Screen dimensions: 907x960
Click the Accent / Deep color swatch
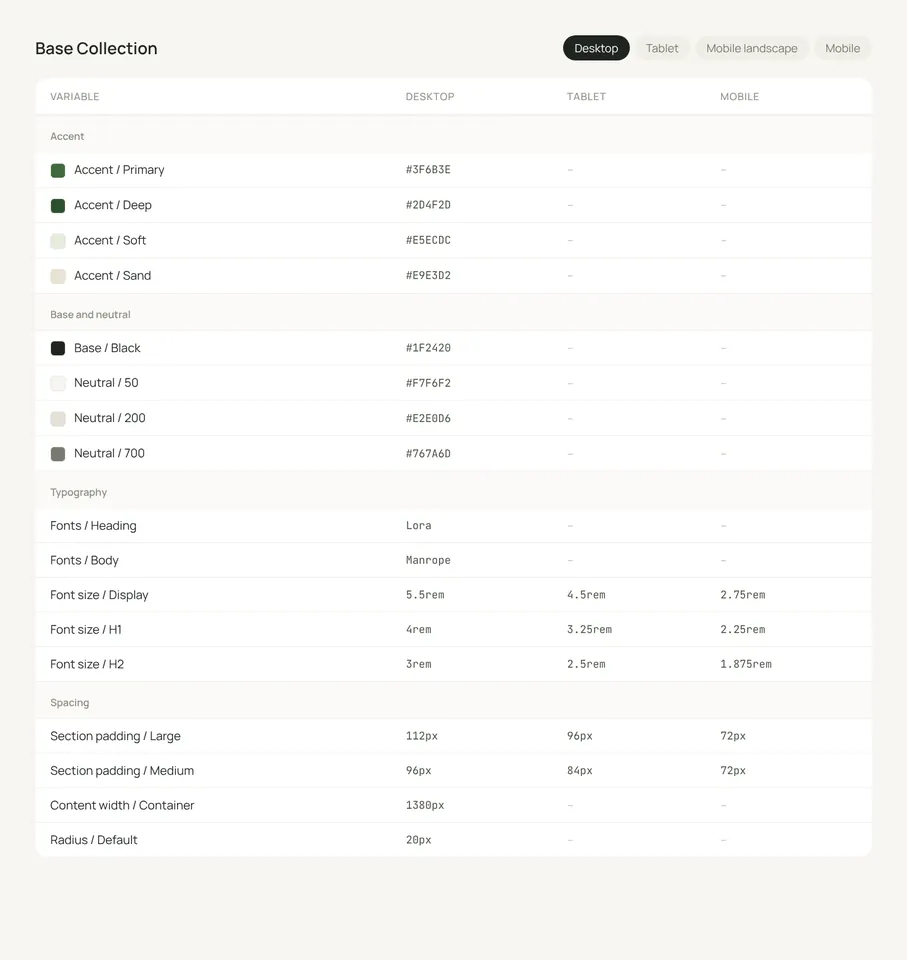(x=58, y=206)
